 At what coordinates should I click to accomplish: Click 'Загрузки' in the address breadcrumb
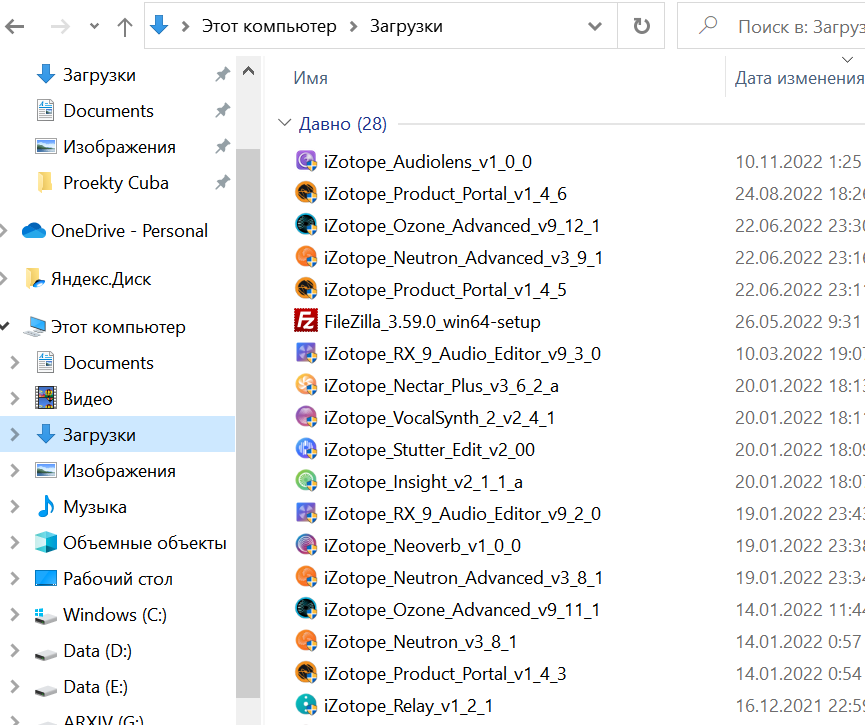pyautogui.click(x=406, y=26)
